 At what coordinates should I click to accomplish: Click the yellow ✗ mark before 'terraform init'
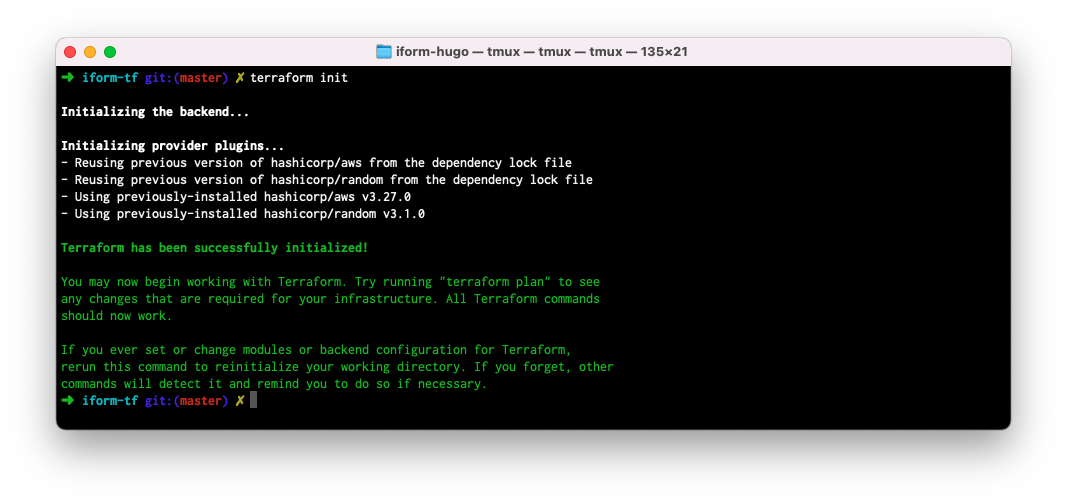click(240, 78)
